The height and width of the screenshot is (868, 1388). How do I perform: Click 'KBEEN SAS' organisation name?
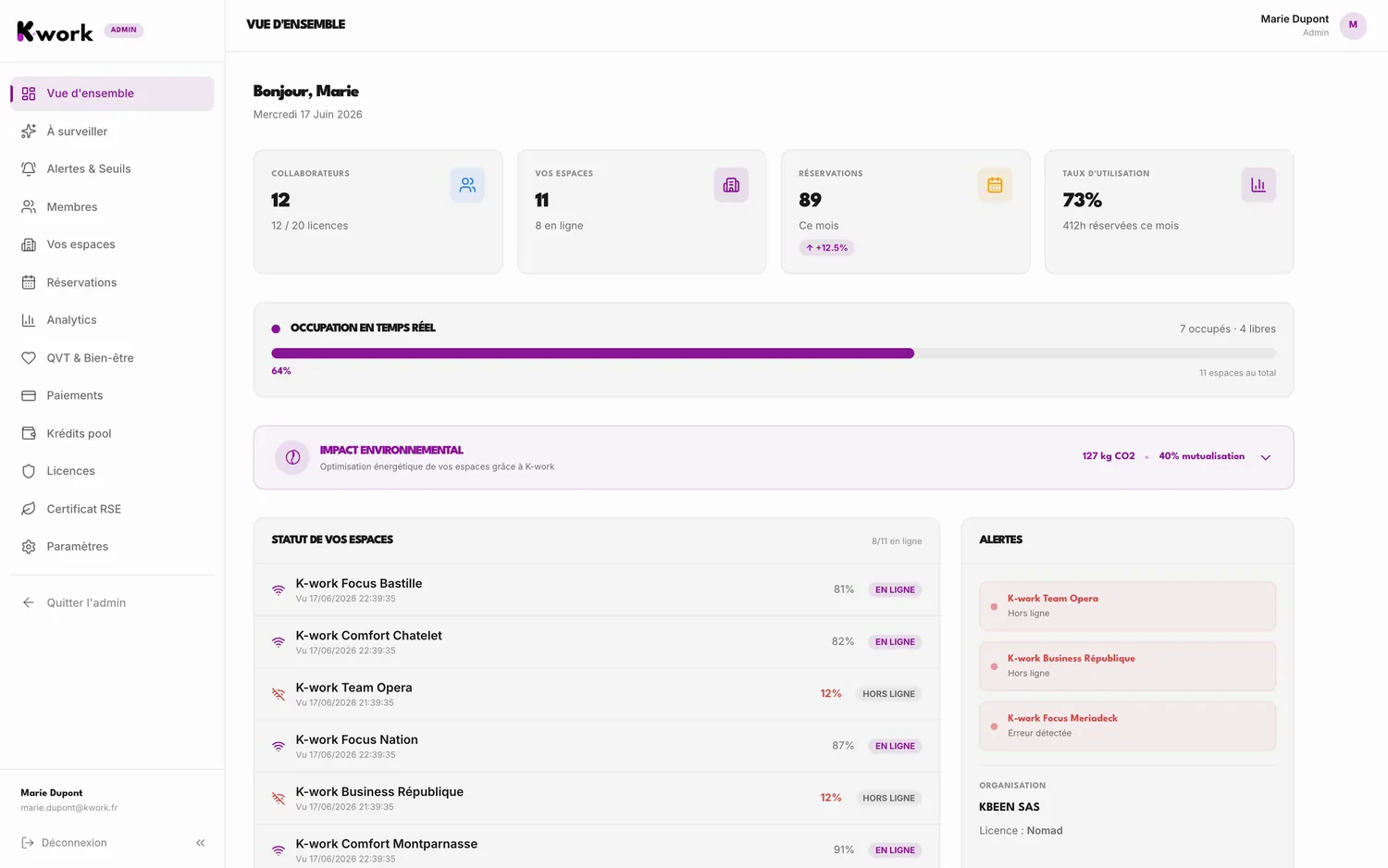click(x=1009, y=807)
